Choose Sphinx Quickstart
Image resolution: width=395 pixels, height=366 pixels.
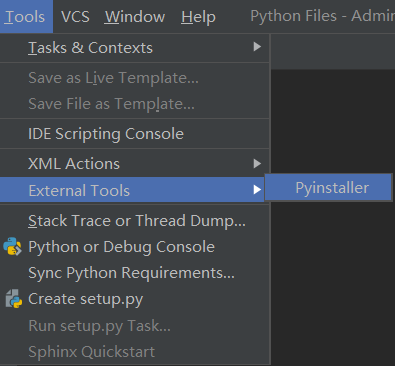tap(134, 352)
